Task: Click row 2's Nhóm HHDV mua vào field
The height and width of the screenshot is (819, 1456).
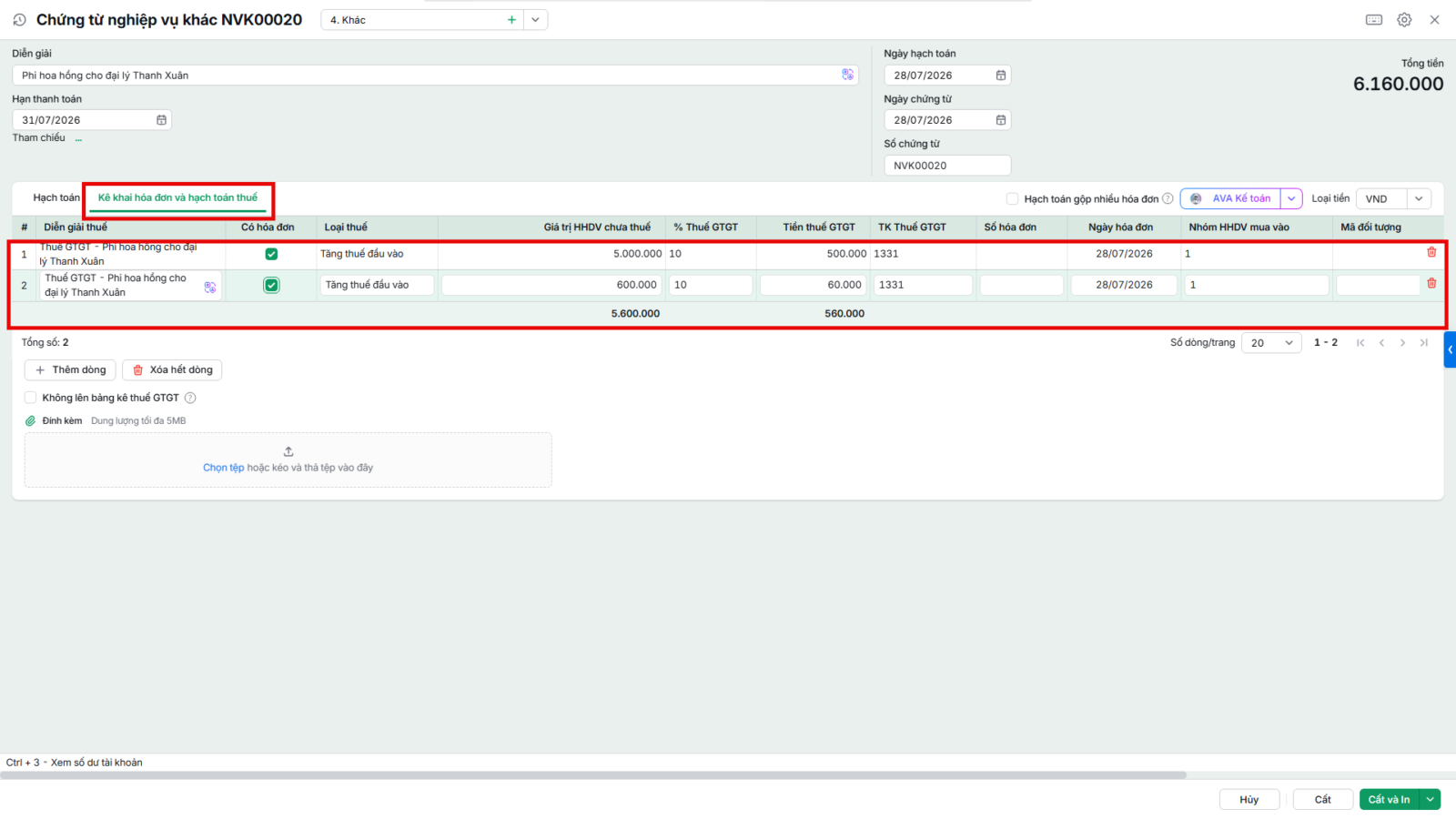Action: (1257, 285)
